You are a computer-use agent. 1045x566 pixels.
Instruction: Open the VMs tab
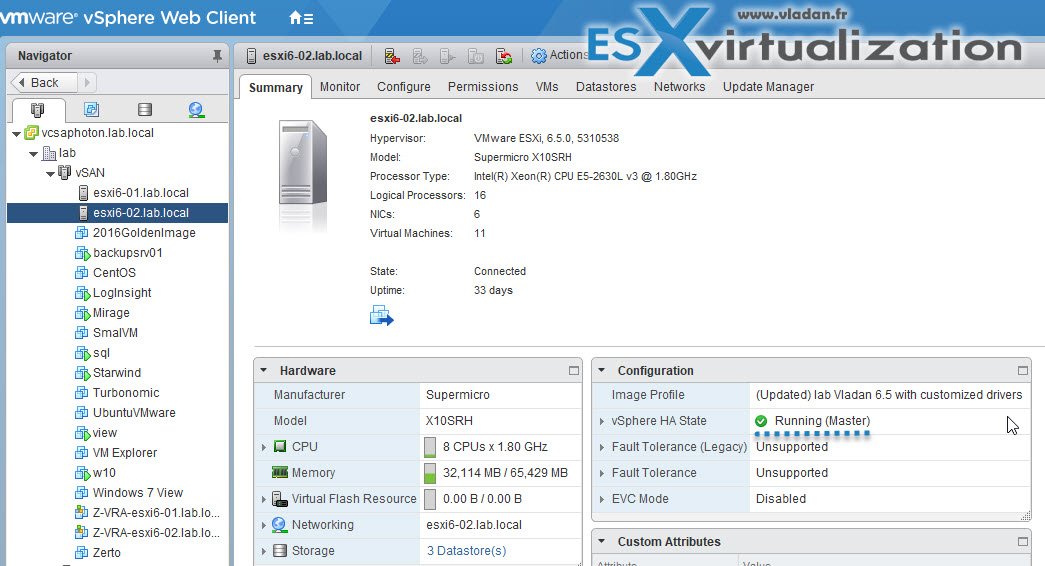(547, 87)
